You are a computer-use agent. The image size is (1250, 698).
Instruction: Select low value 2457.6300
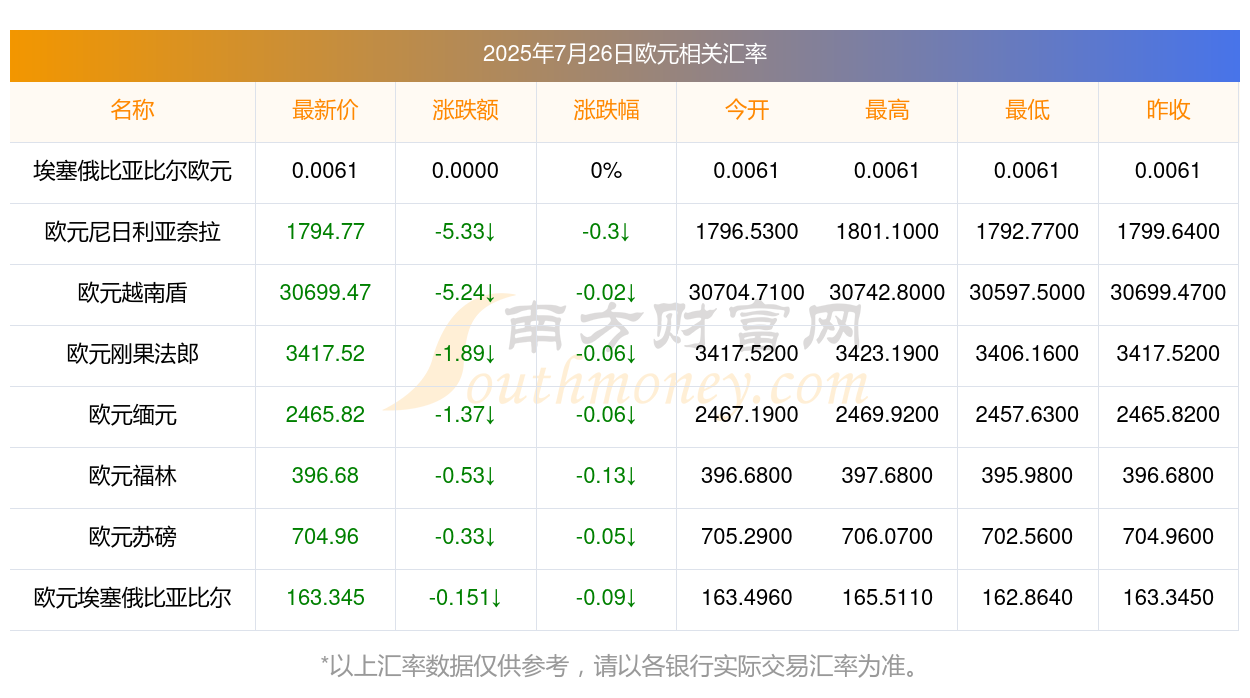(x=1027, y=415)
